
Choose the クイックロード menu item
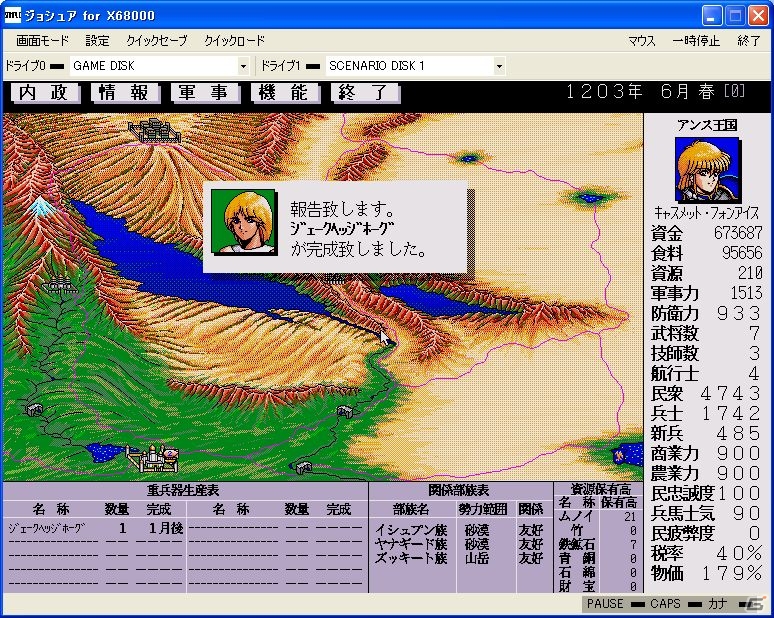click(234, 40)
